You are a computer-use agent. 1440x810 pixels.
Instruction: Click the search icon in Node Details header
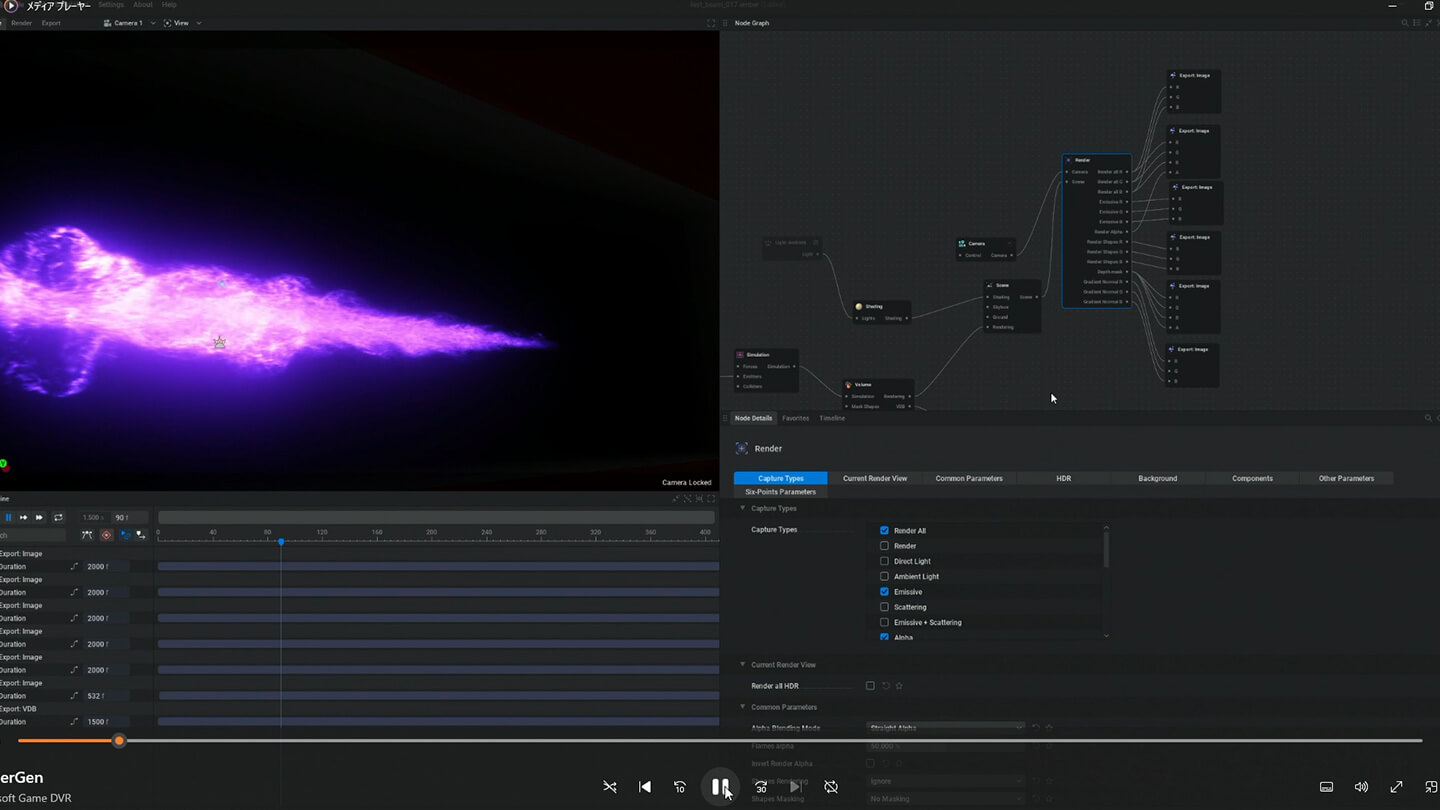(x=1428, y=418)
